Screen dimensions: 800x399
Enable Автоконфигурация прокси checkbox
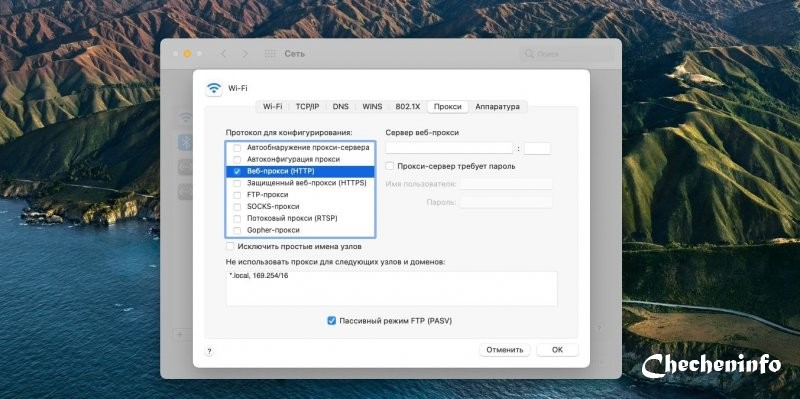(237, 159)
